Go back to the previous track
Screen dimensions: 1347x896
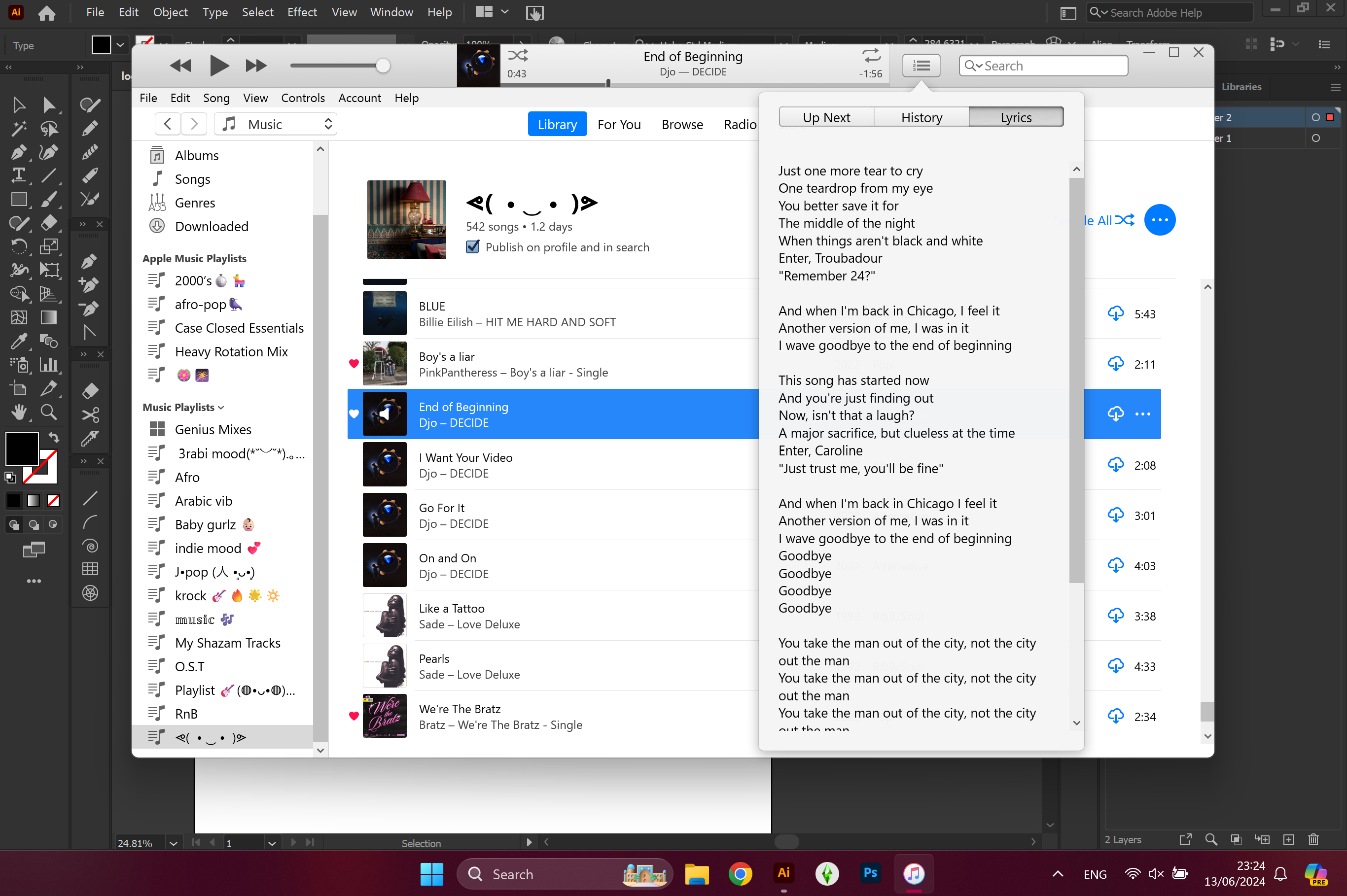[180, 66]
